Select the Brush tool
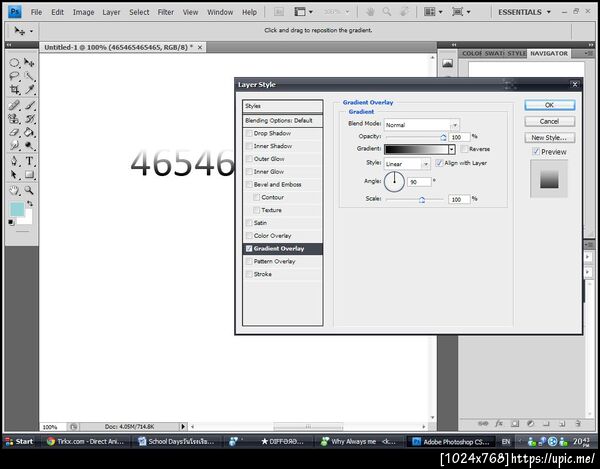The width and height of the screenshot is (600, 469). [29, 105]
